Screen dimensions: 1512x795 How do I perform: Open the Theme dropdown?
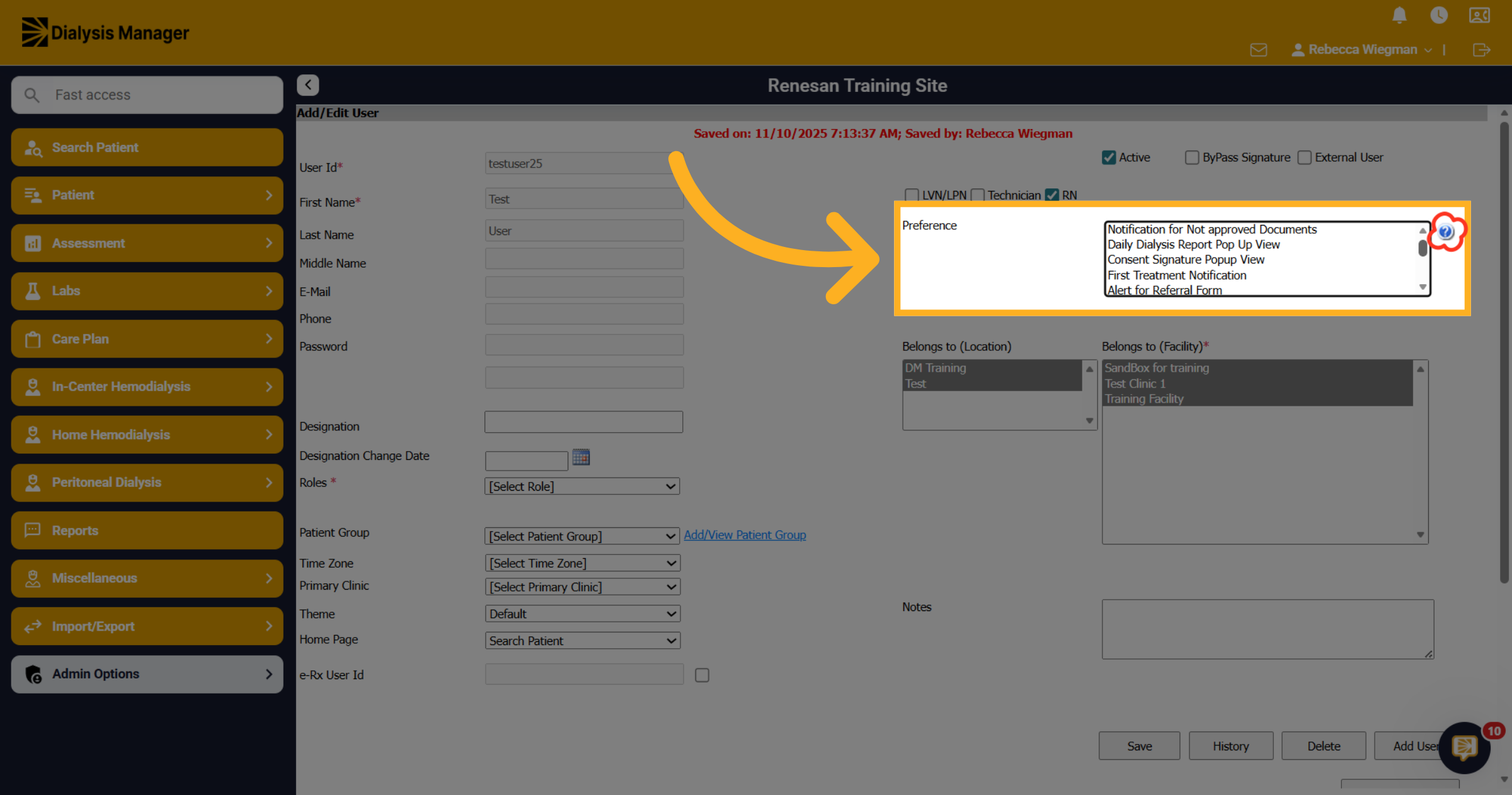(582, 614)
